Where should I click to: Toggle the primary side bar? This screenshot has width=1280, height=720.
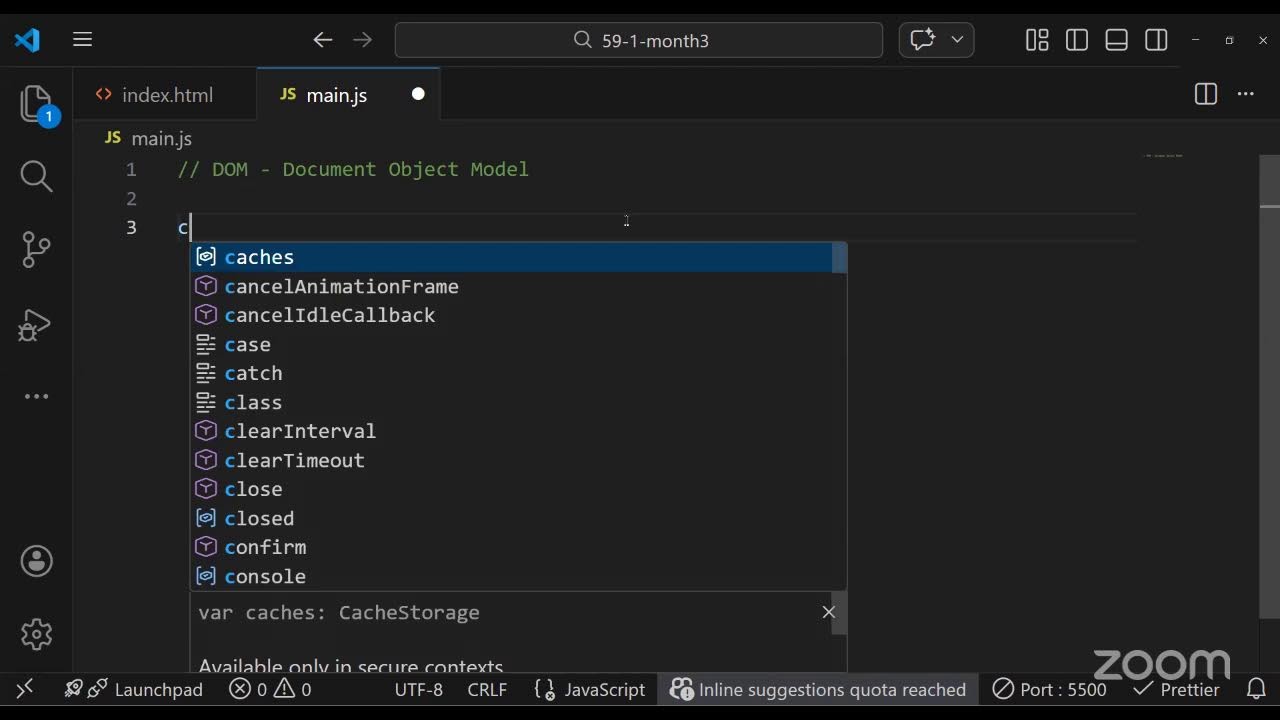1077,40
